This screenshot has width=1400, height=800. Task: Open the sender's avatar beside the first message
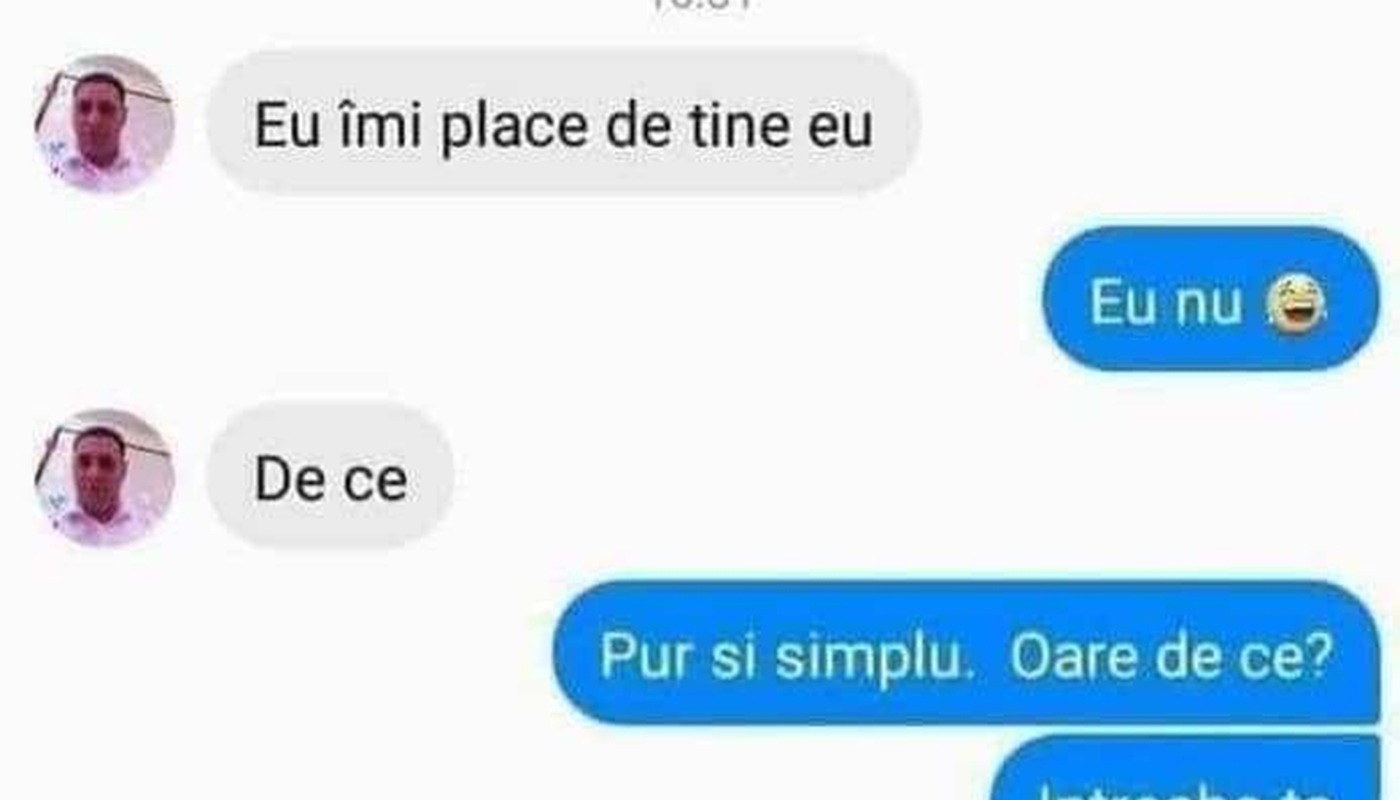click(104, 124)
